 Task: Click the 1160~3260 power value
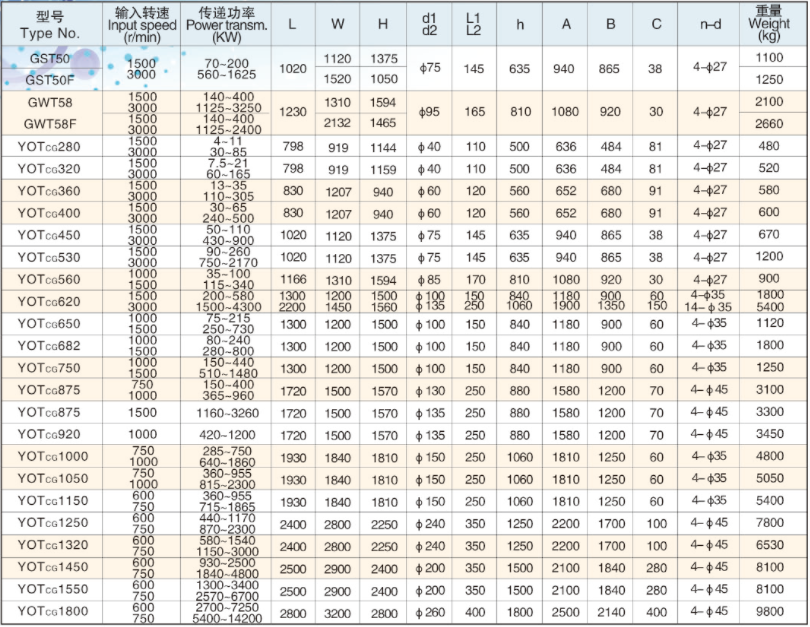[227, 413]
